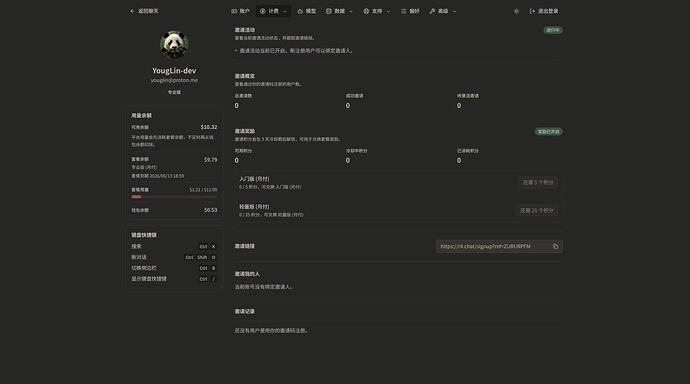Open the 账户 account tab
This screenshot has width=690, height=384.
[240, 11]
